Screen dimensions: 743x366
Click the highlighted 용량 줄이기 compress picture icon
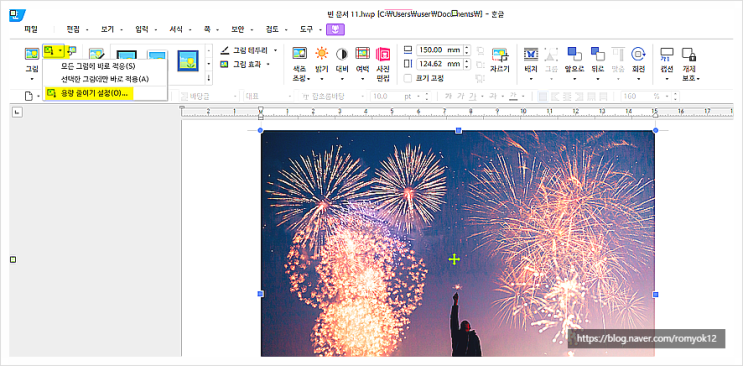tap(50, 50)
